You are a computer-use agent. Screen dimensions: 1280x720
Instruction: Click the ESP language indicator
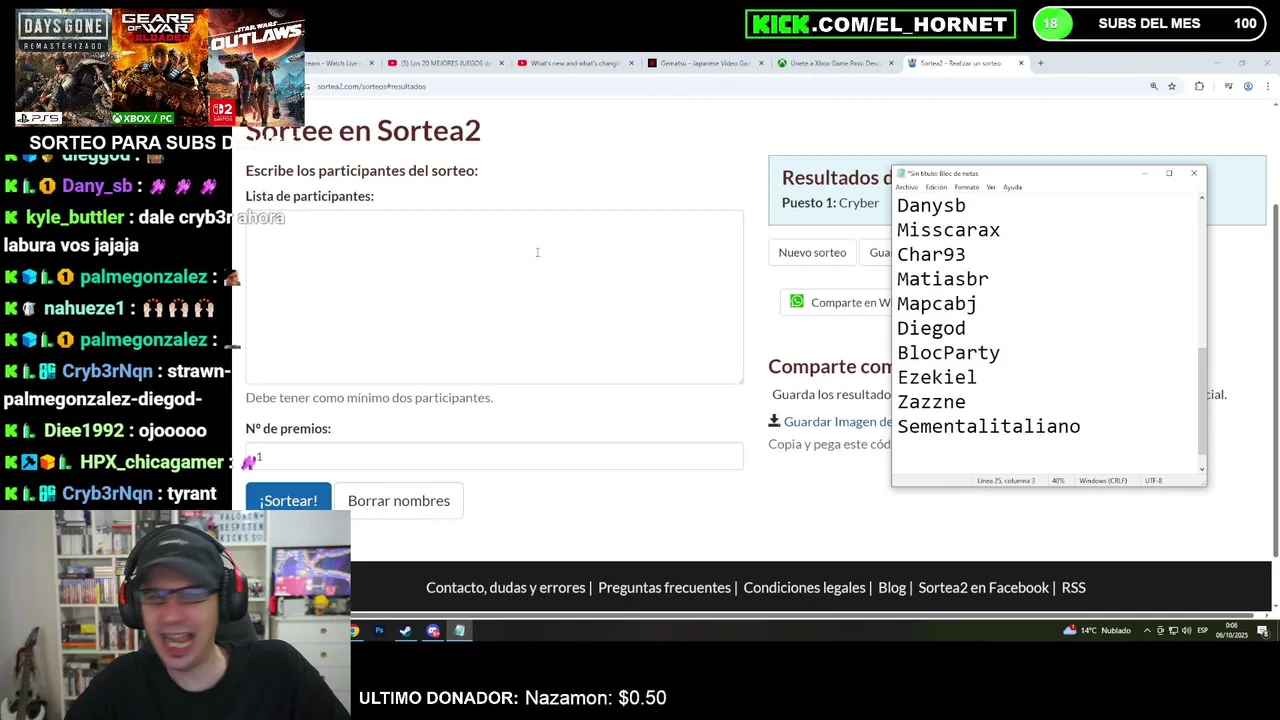pyautogui.click(x=1203, y=631)
